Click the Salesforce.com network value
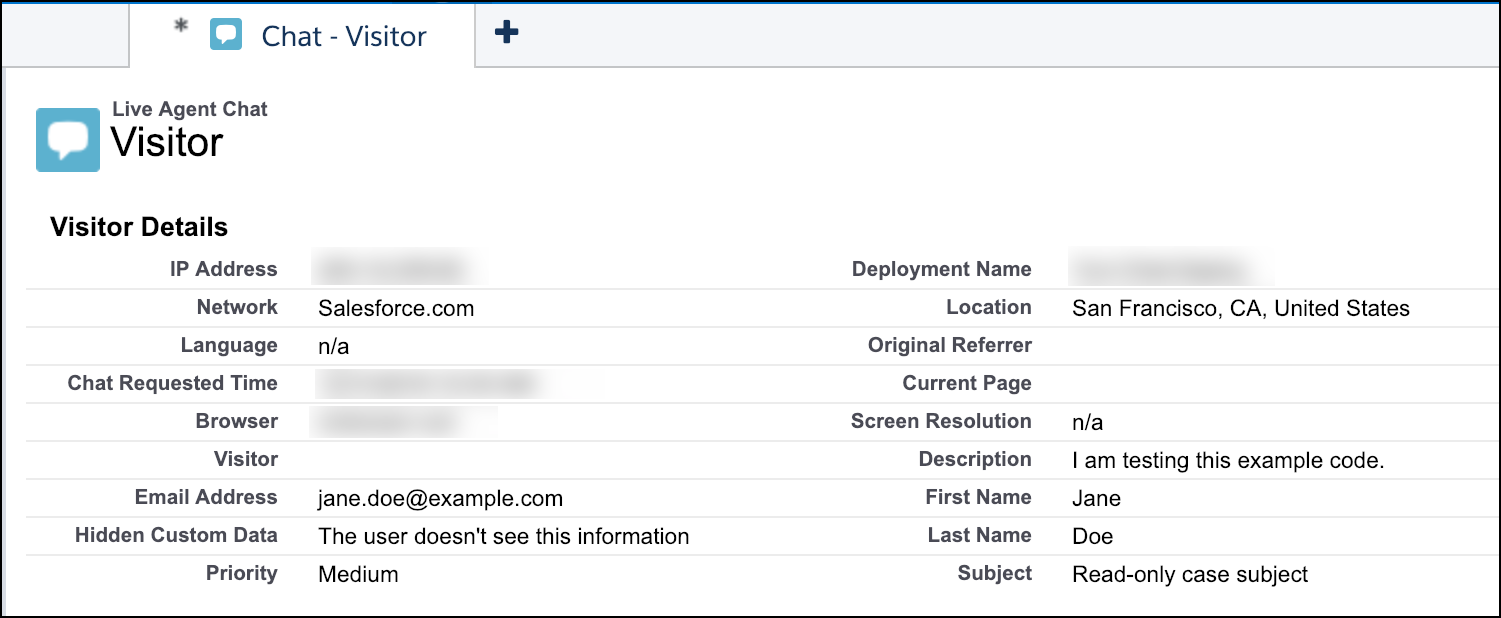1501x618 pixels. (x=396, y=308)
